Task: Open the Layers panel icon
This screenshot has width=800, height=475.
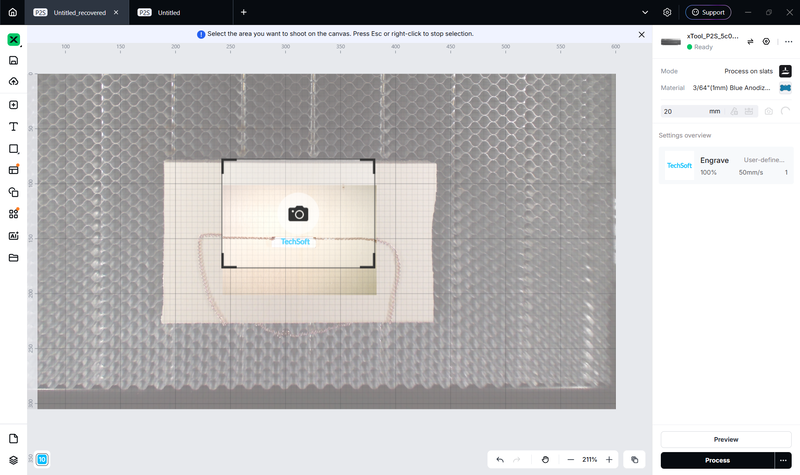Action: click(x=13, y=460)
